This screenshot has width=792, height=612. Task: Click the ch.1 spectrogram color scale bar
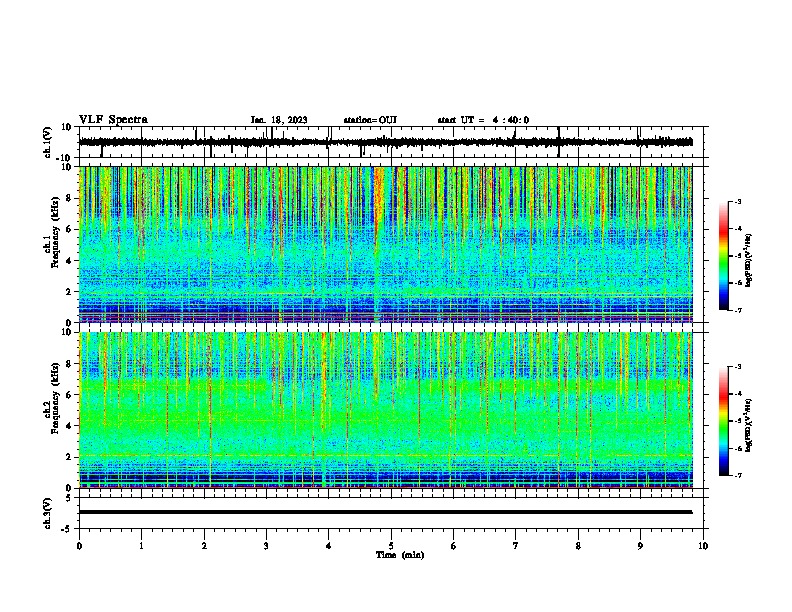[x=724, y=256]
